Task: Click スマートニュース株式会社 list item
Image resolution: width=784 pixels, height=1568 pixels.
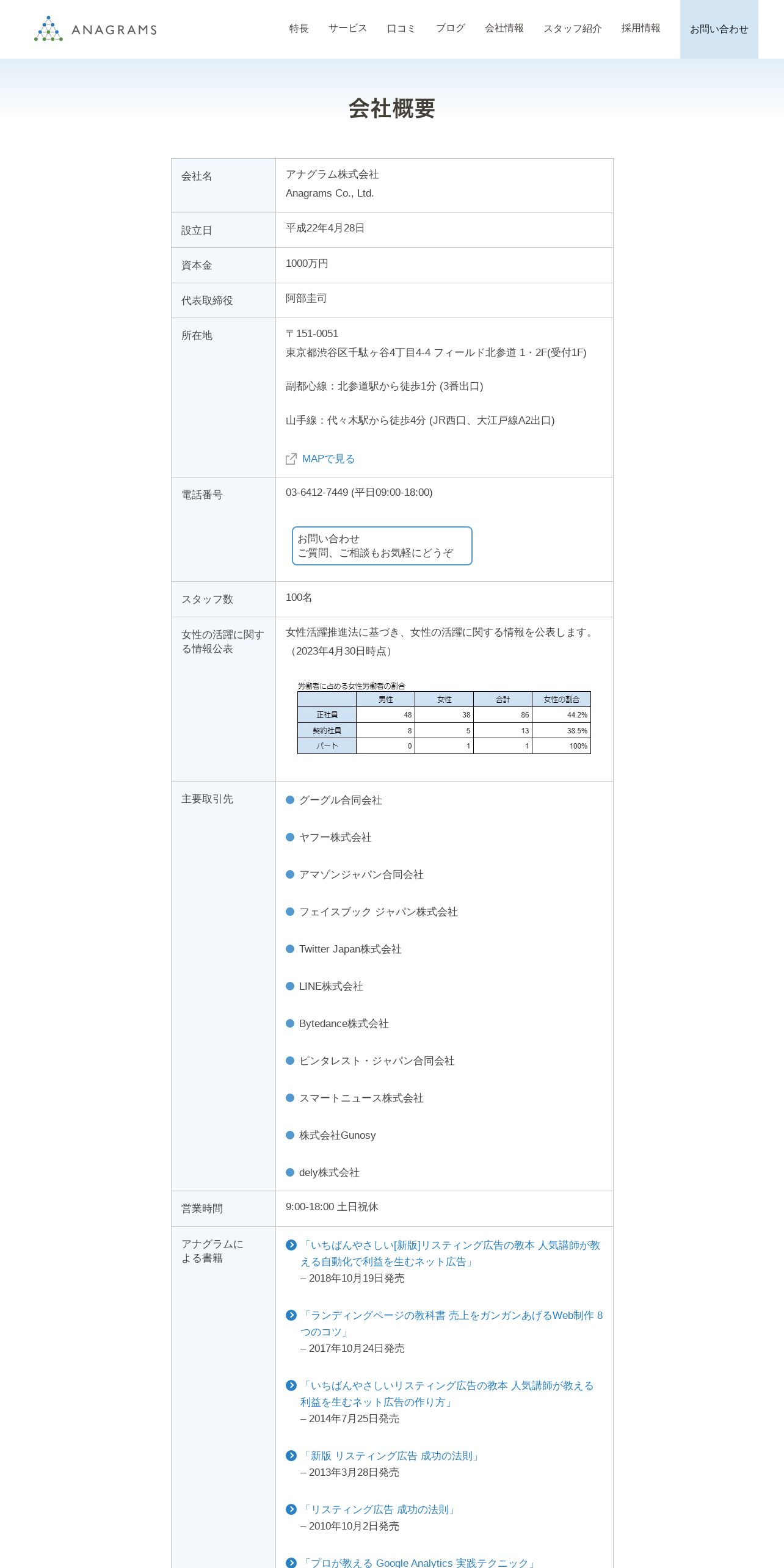Action: click(x=361, y=1098)
